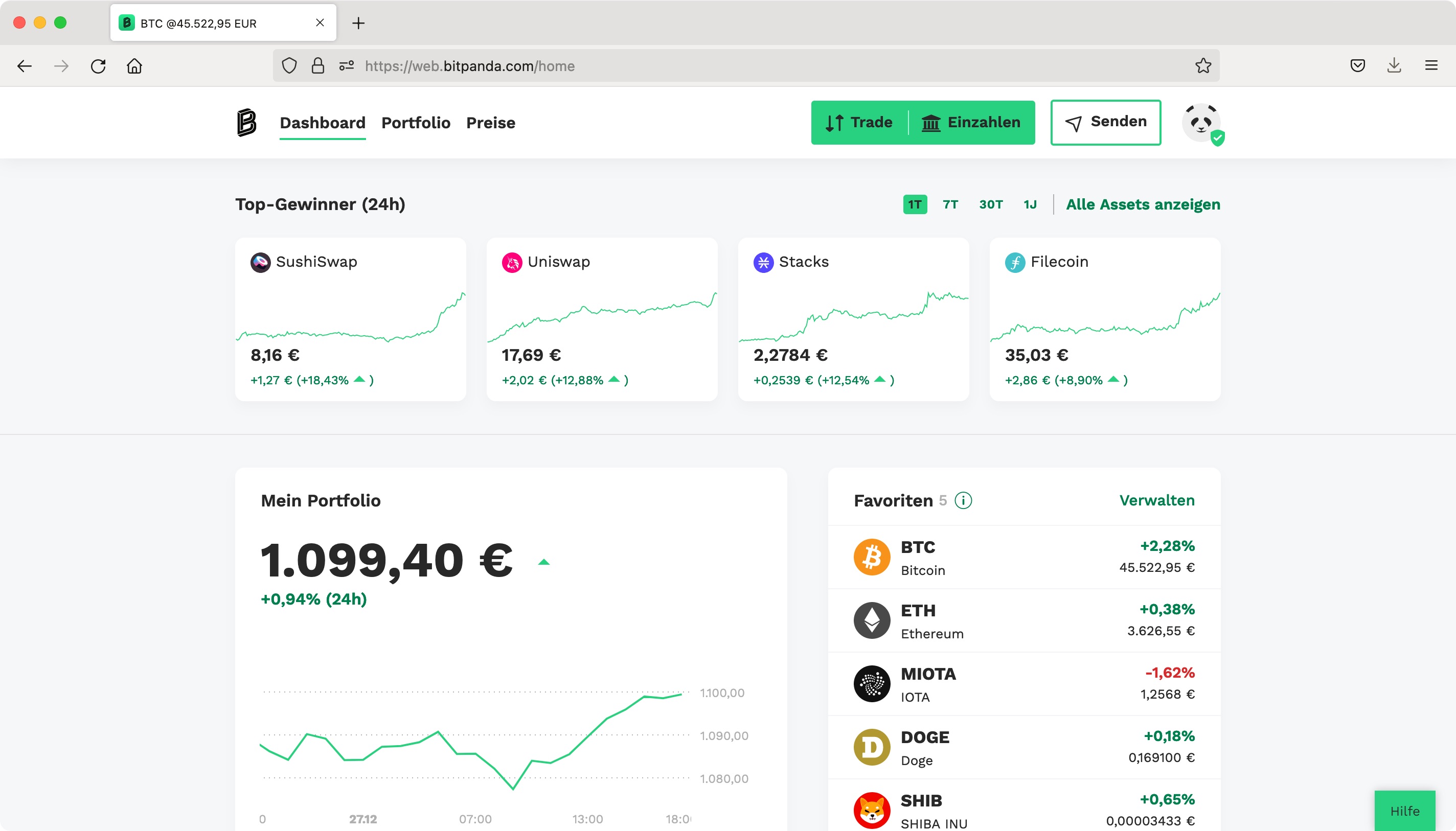1456x831 pixels.
Task: Open the SushiSwap gainer card
Action: (x=350, y=319)
